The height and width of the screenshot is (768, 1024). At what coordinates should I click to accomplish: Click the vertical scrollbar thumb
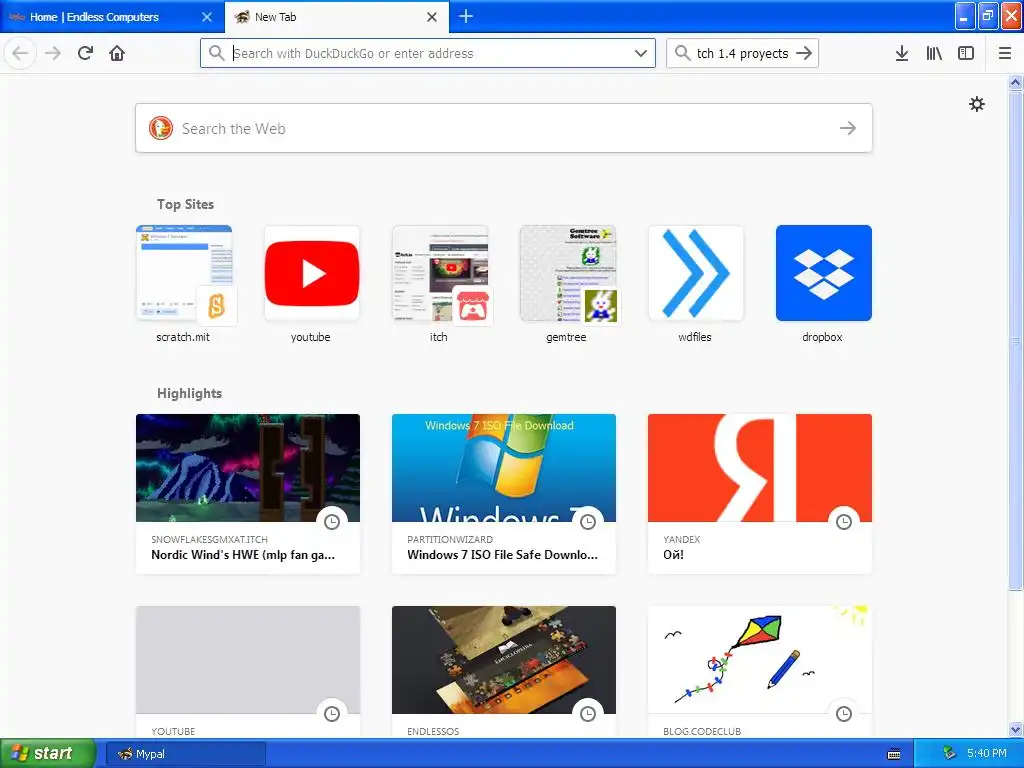(x=1016, y=340)
